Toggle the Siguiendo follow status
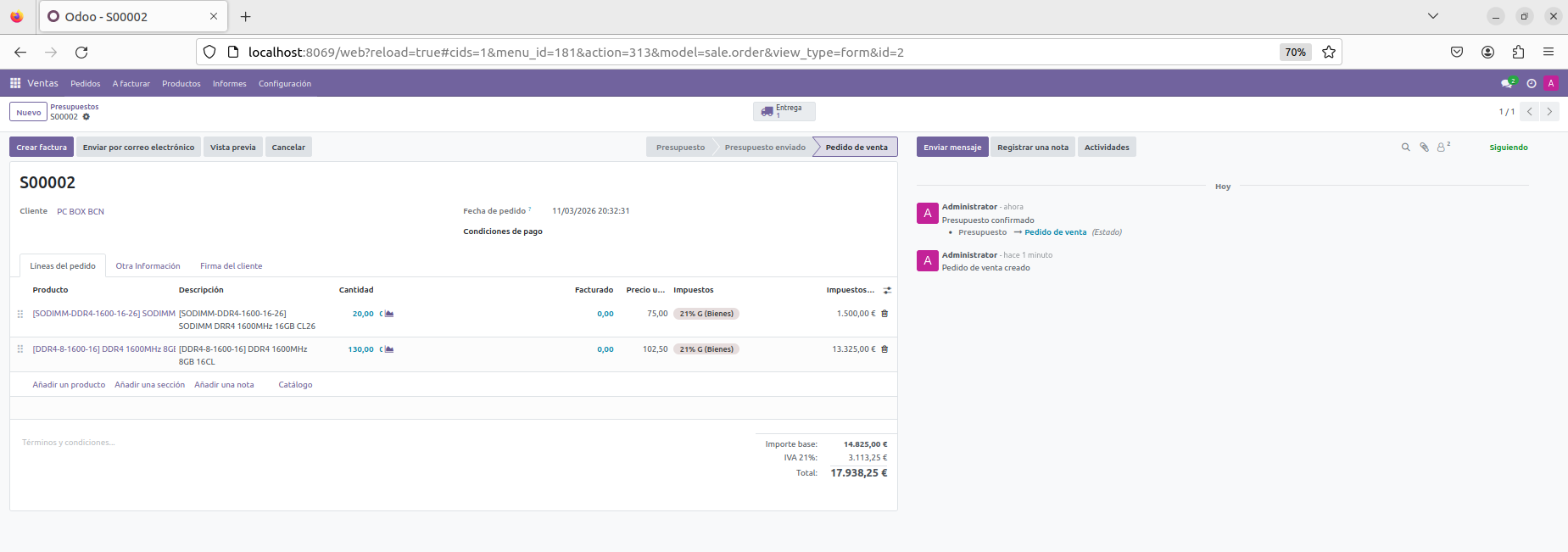This screenshot has width=1568, height=552. point(1508,148)
